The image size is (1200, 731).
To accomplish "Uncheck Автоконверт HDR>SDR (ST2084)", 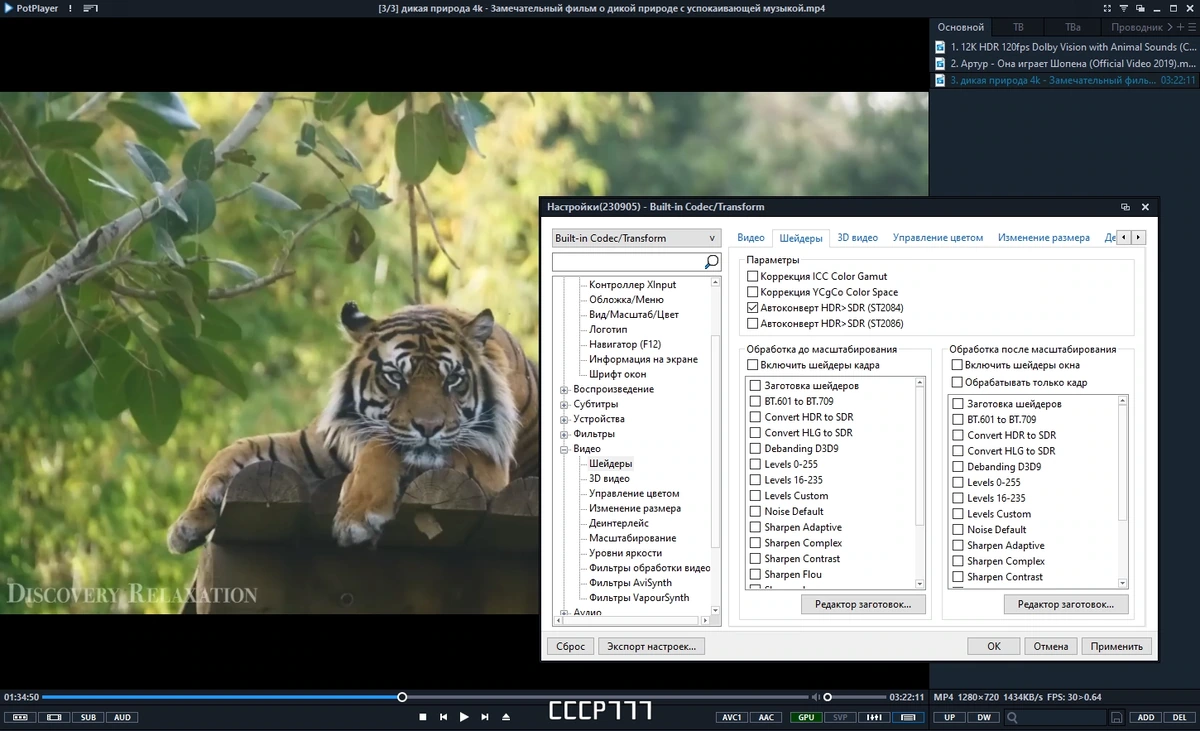I will pos(753,308).
